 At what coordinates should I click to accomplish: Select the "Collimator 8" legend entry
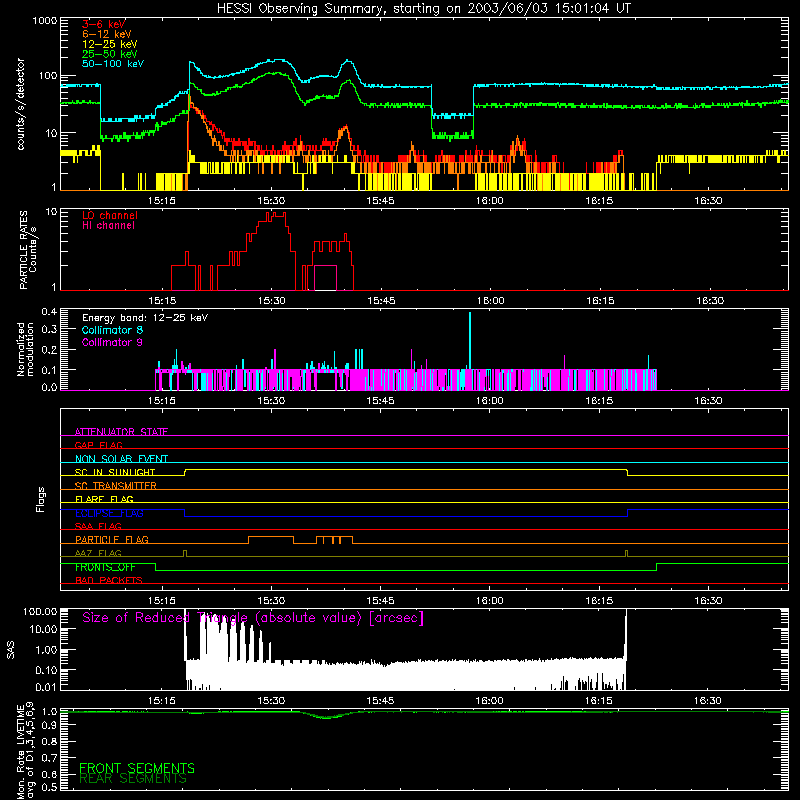click(x=112, y=330)
